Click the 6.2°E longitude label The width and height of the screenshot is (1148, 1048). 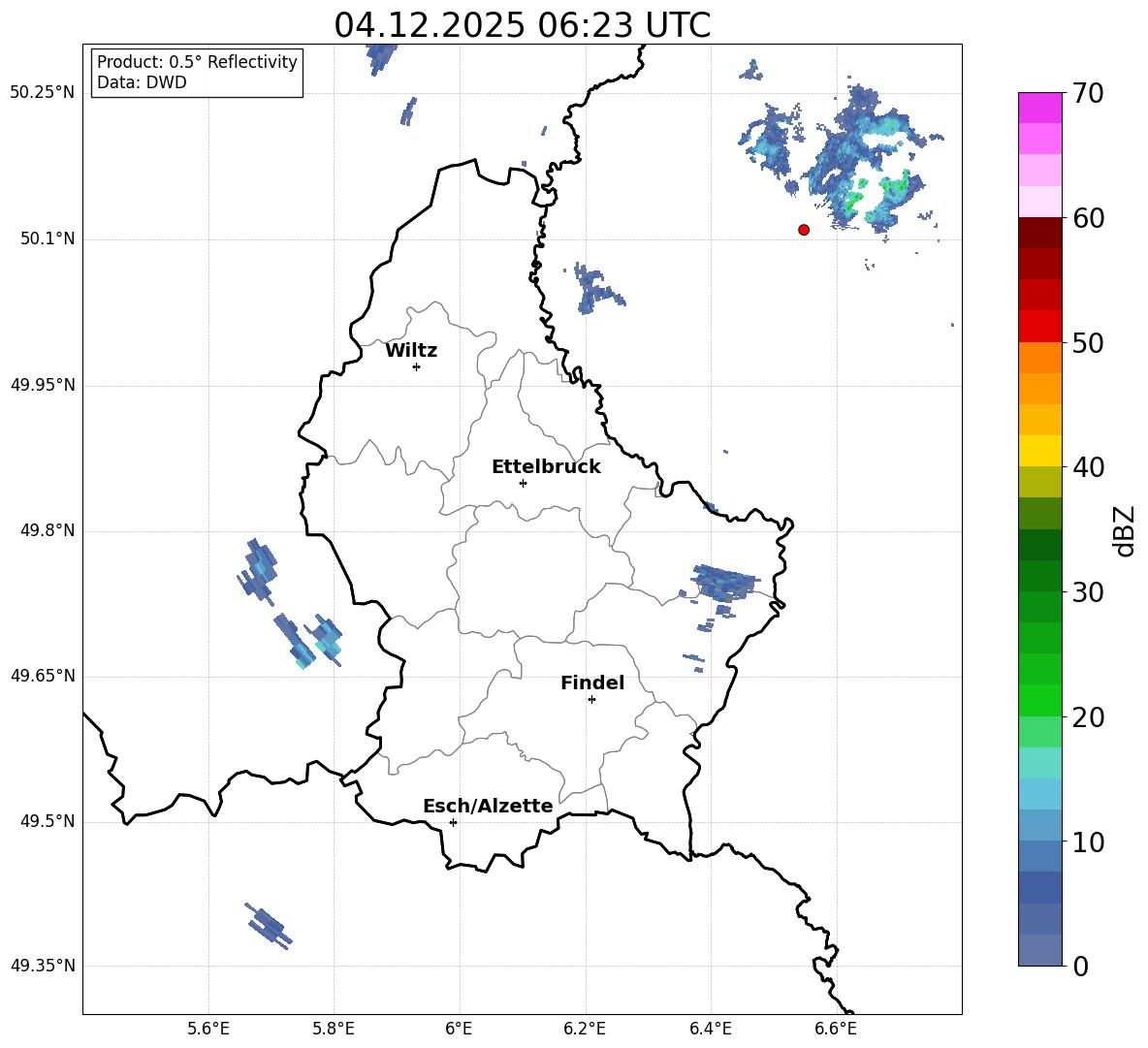click(585, 1029)
